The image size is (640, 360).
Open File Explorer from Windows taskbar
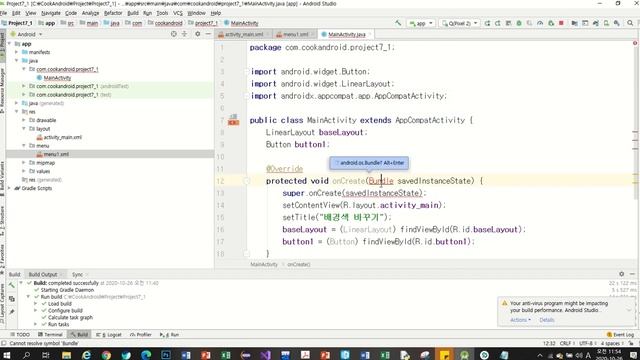pos(67,355)
